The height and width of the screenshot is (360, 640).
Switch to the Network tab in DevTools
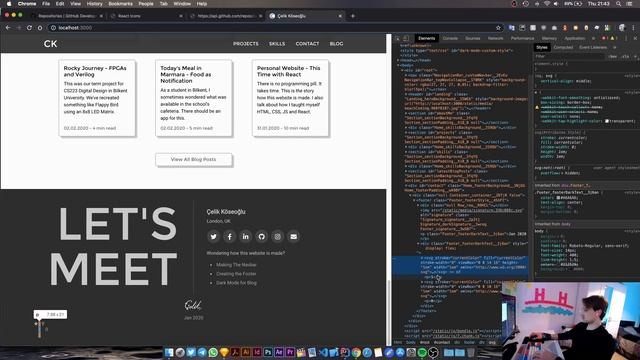496,38
